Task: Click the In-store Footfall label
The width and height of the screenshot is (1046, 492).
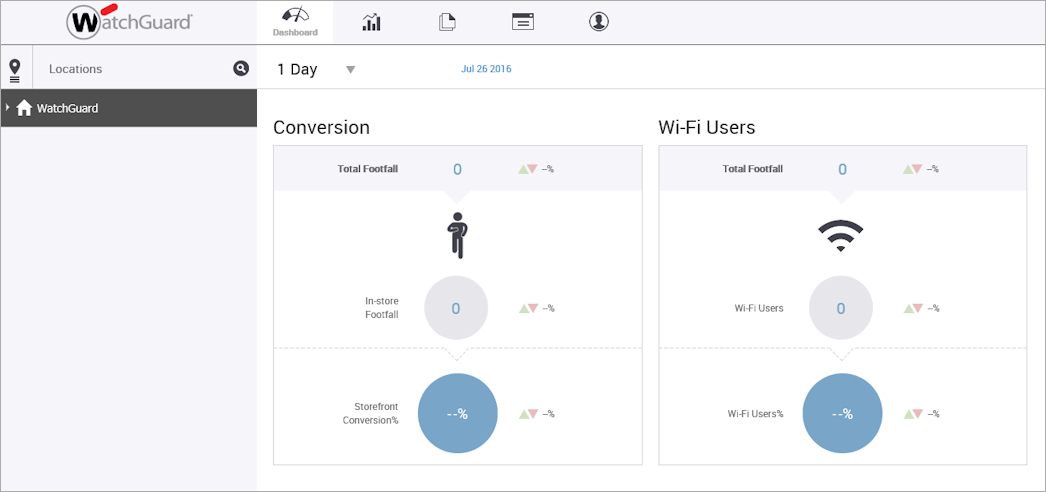Action: [x=382, y=308]
